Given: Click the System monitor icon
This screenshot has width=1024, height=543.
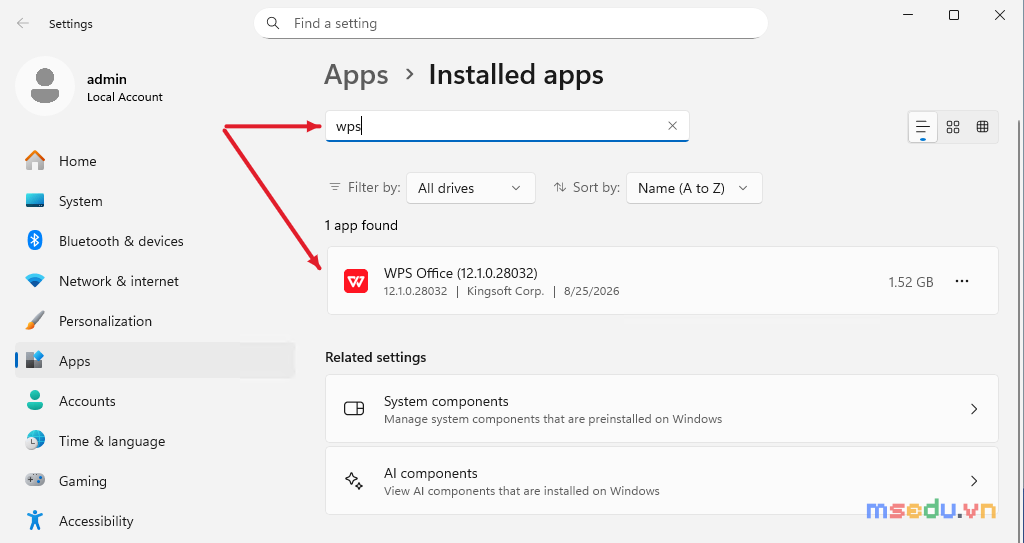Looking at the screenshot, I should click(x=35, y=201).
